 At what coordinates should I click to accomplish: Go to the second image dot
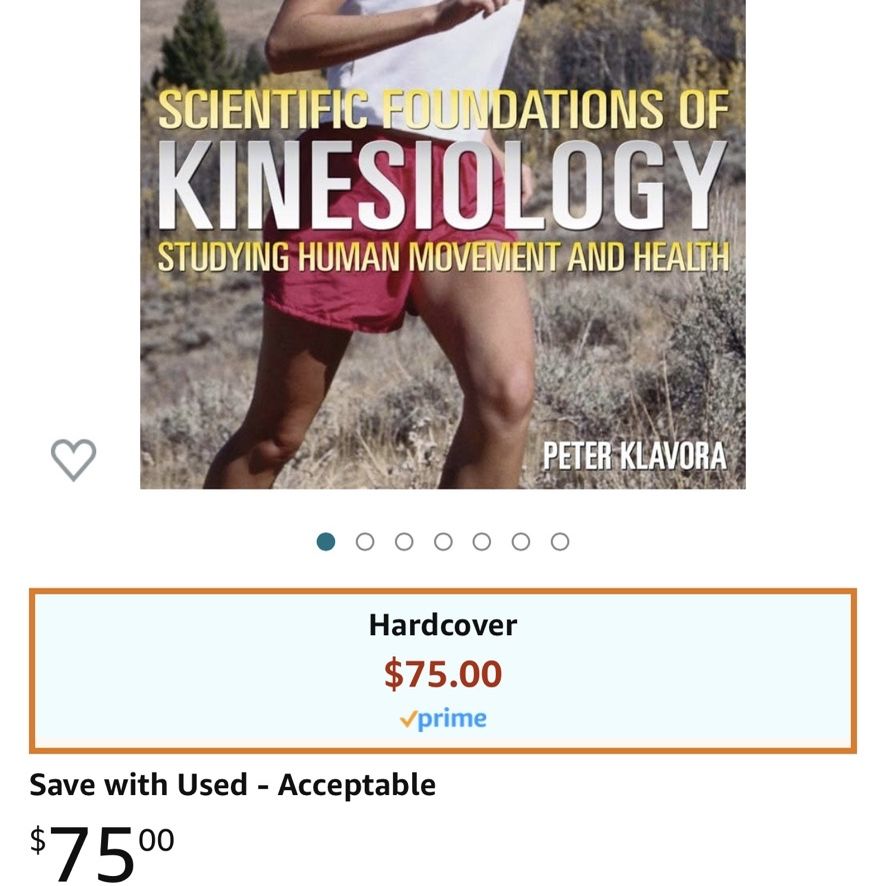(x=365, y=541)
